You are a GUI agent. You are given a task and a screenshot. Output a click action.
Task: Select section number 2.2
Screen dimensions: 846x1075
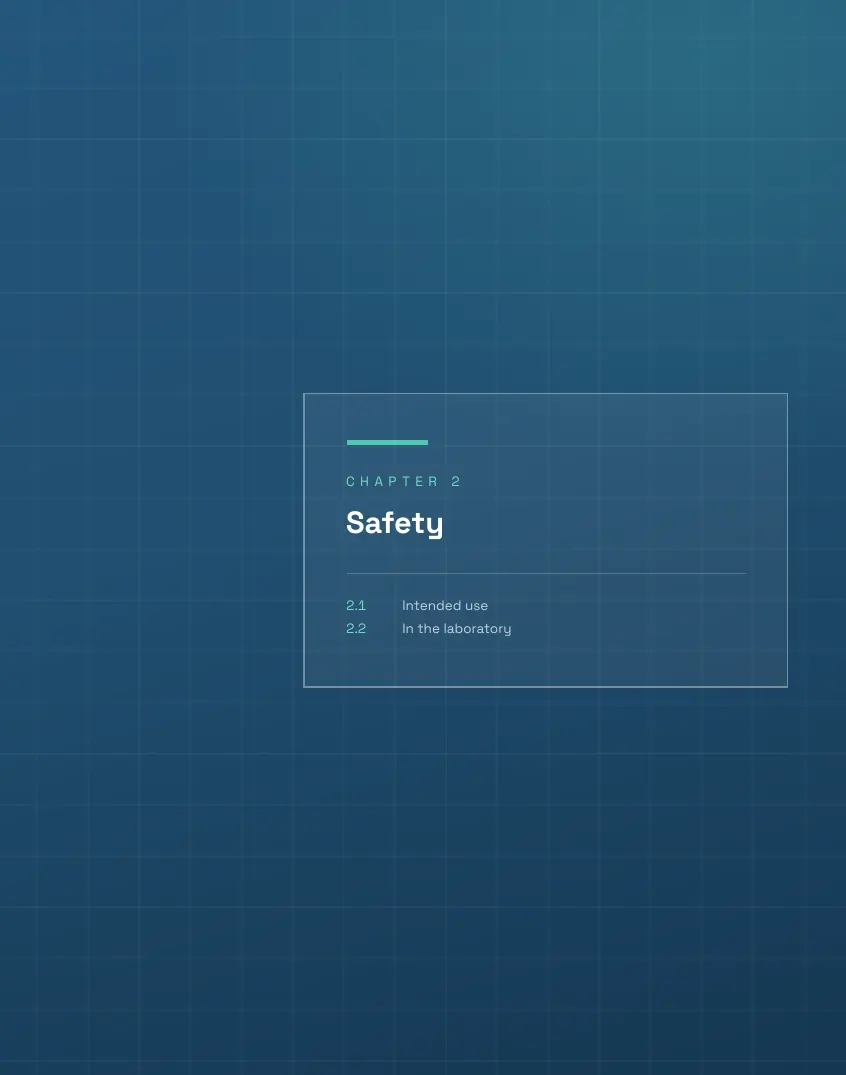coord(356,629)
